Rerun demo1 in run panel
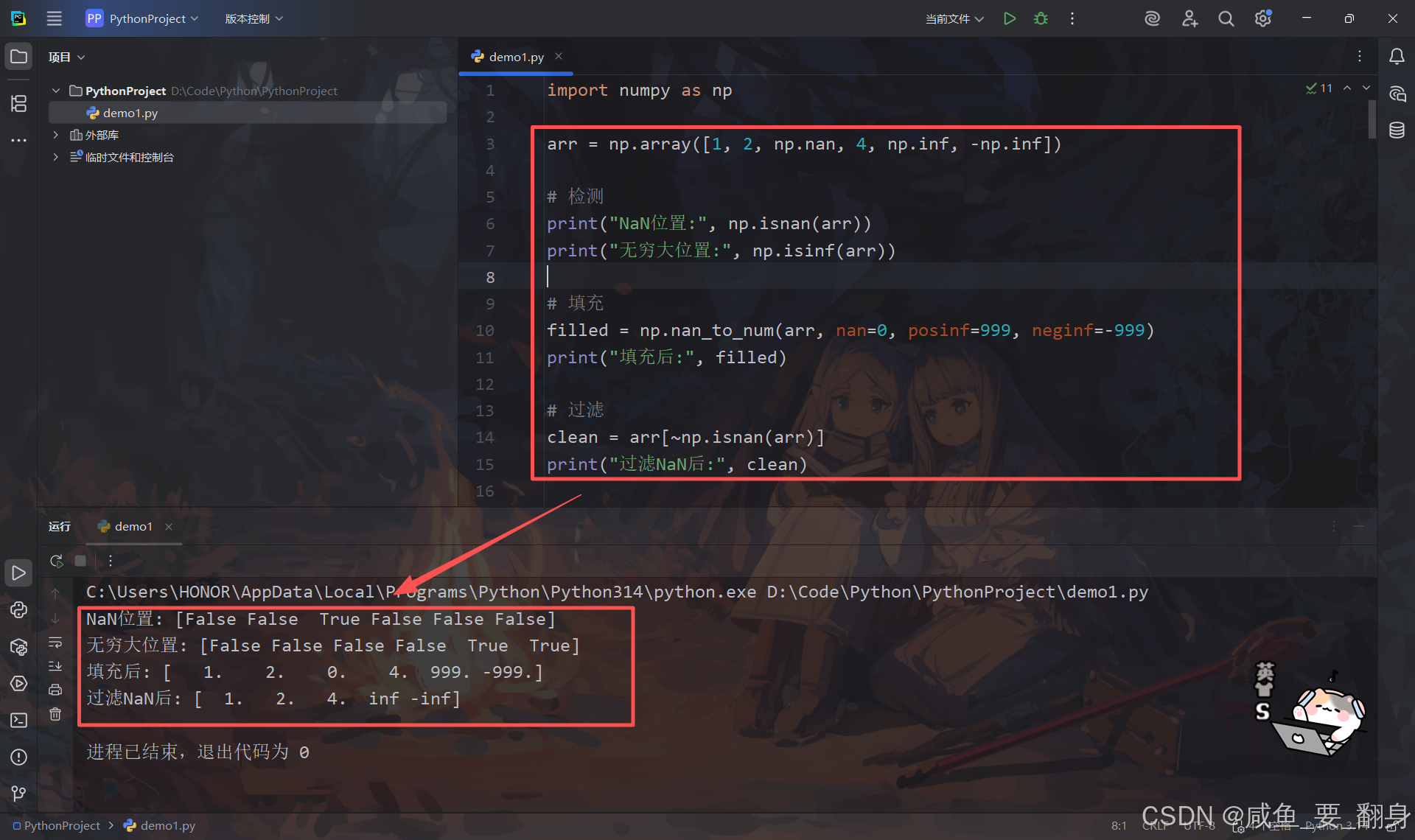The image size is (1415, 840). point(56,561)
